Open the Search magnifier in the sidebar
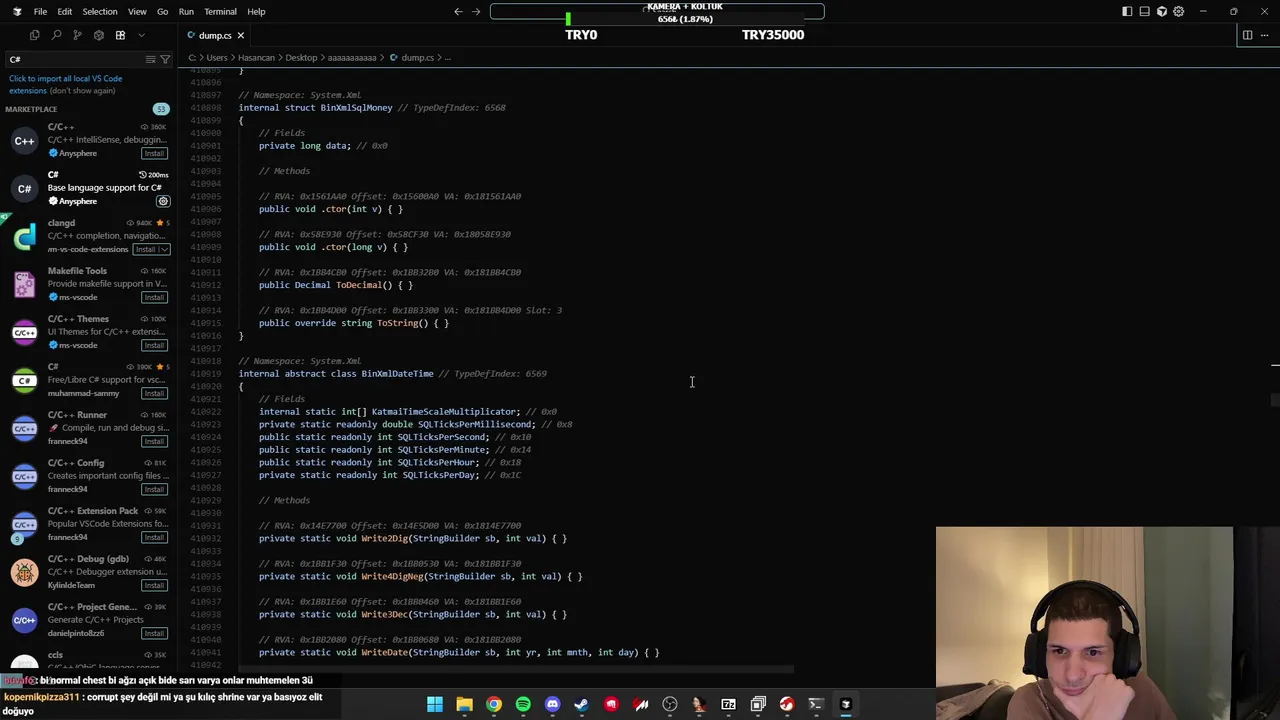 [x=56, y=35]
